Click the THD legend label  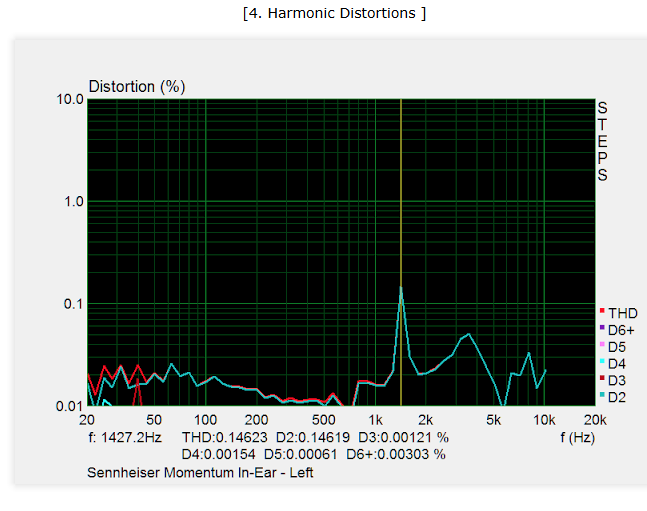click(623, 313)
